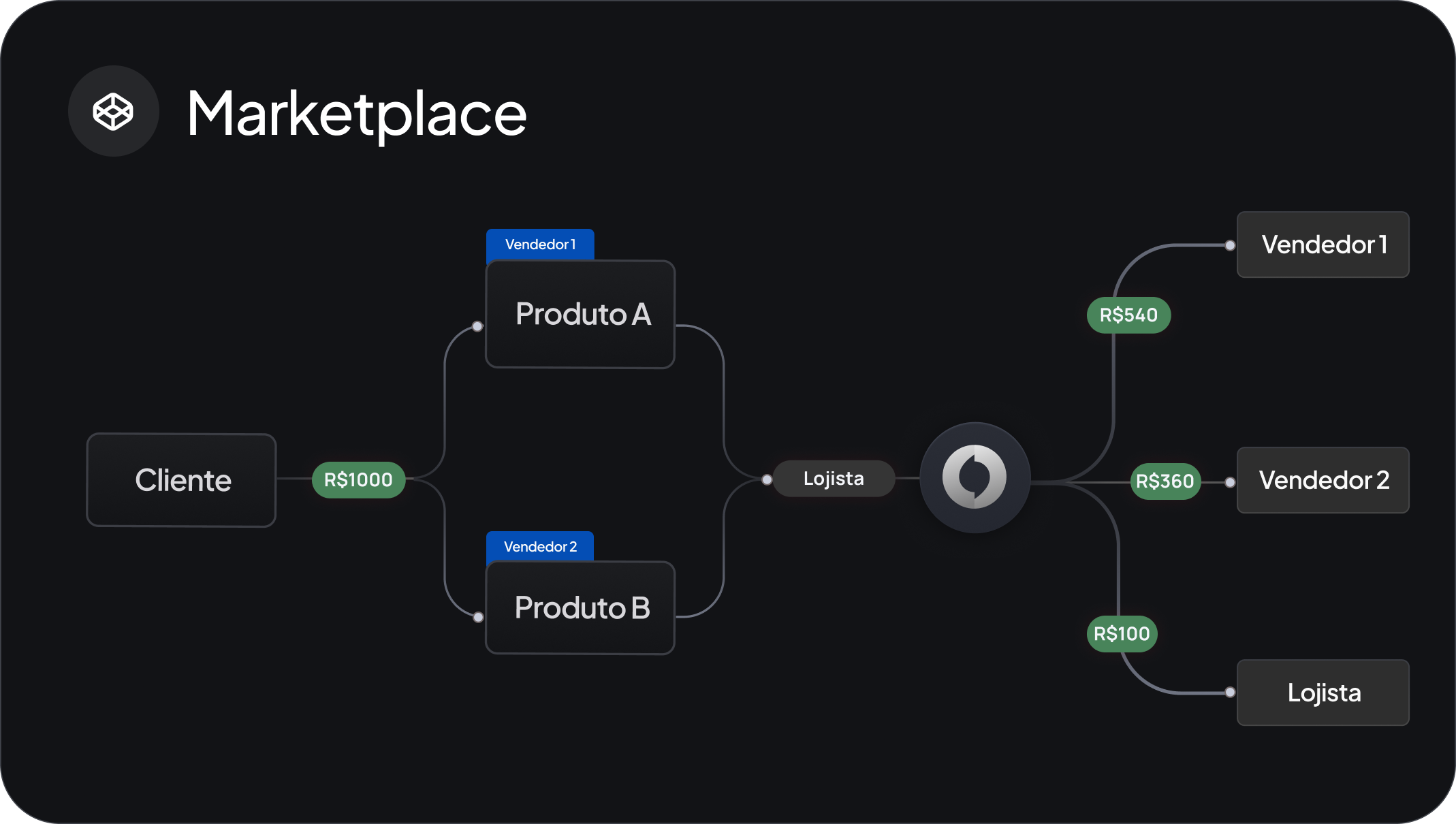1456x824 pixels.
Task: Click the connector dot left of the Lojista pill
Action: click(767, 479)
